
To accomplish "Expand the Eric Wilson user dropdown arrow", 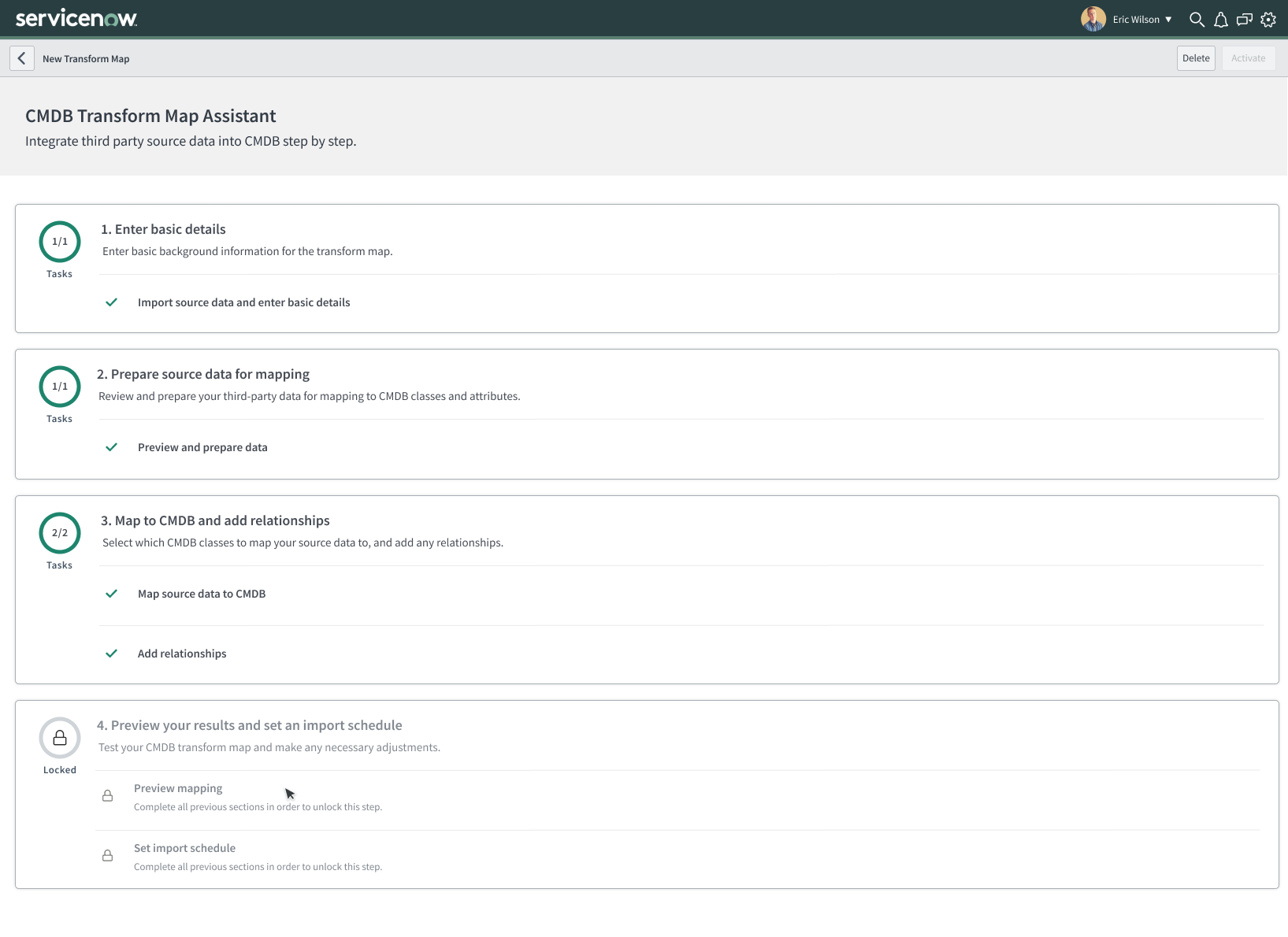I will [1168, 20].
